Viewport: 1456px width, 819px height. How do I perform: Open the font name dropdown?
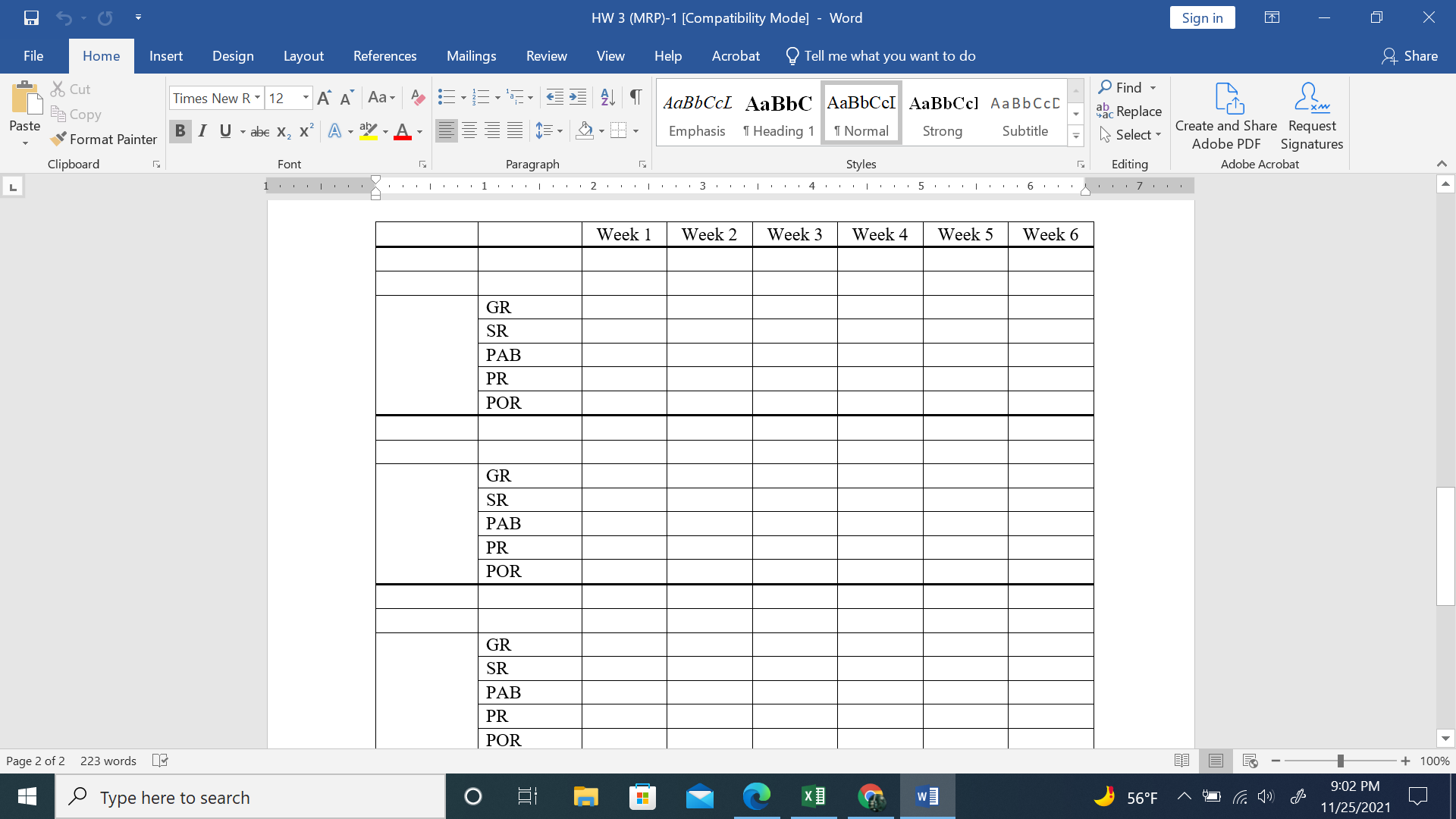[x=257, y=98]
